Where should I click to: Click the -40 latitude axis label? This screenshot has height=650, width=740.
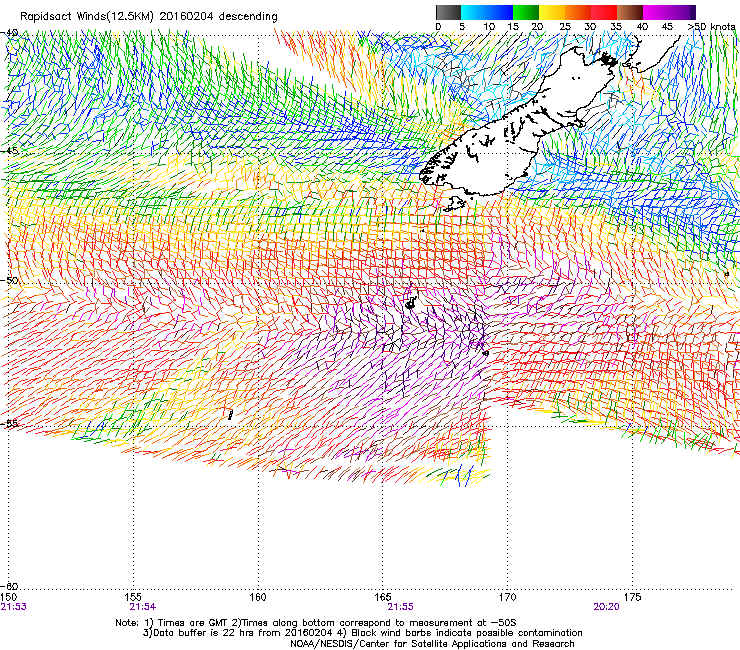pos(9,33)
